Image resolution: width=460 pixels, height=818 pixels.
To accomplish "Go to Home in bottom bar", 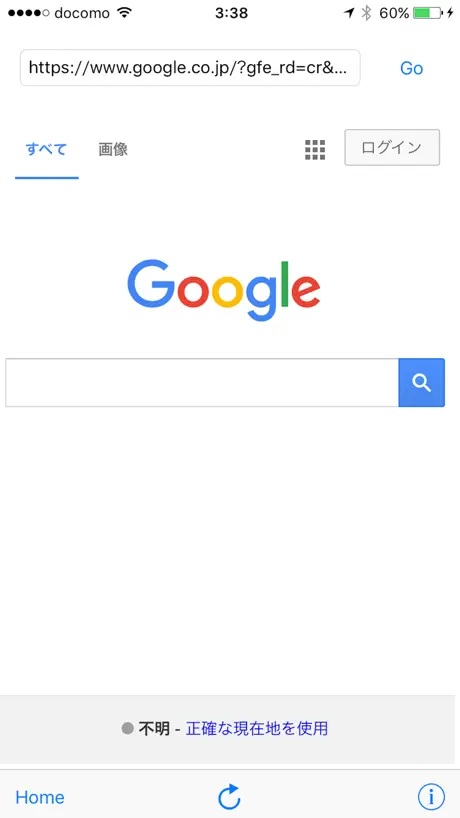I will point(40,797).
